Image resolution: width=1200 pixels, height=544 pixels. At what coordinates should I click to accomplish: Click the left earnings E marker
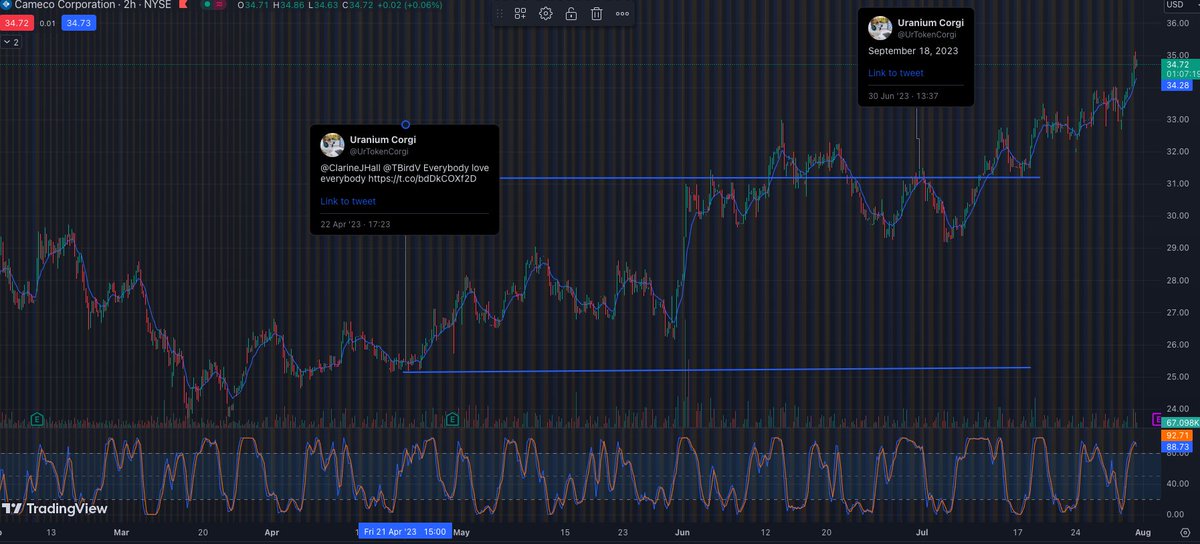(x=37, y=417)
